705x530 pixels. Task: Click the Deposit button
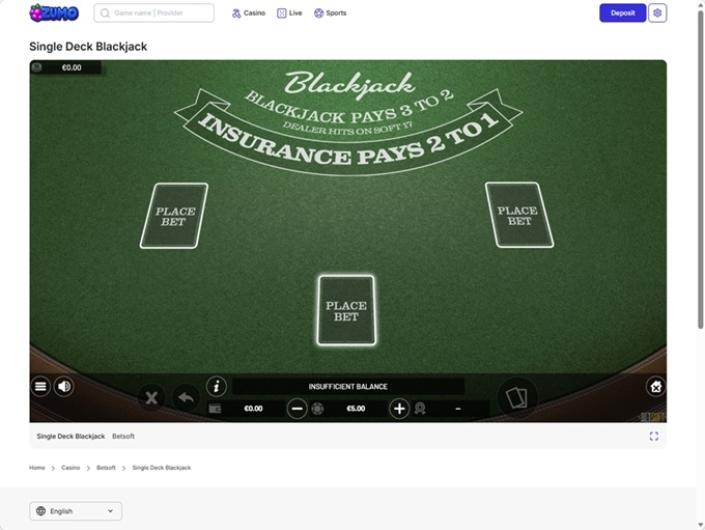622,13
